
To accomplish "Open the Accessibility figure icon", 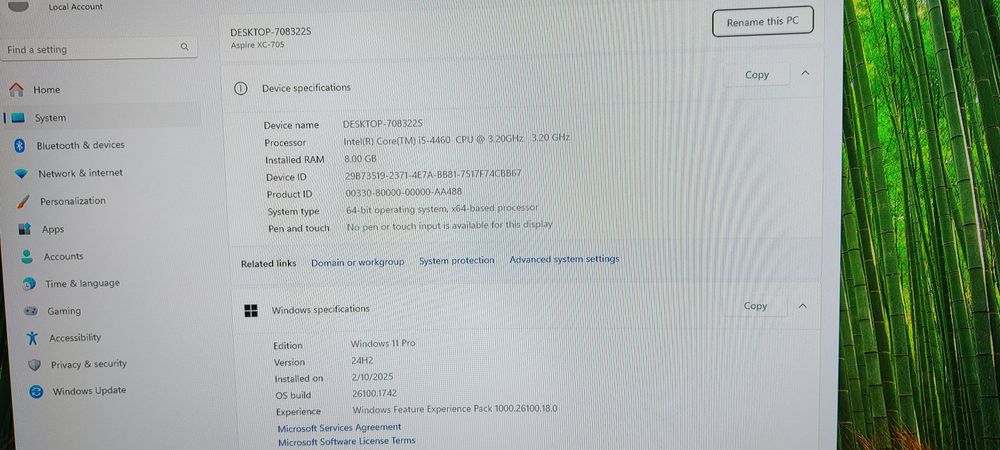I will point(33,338).
